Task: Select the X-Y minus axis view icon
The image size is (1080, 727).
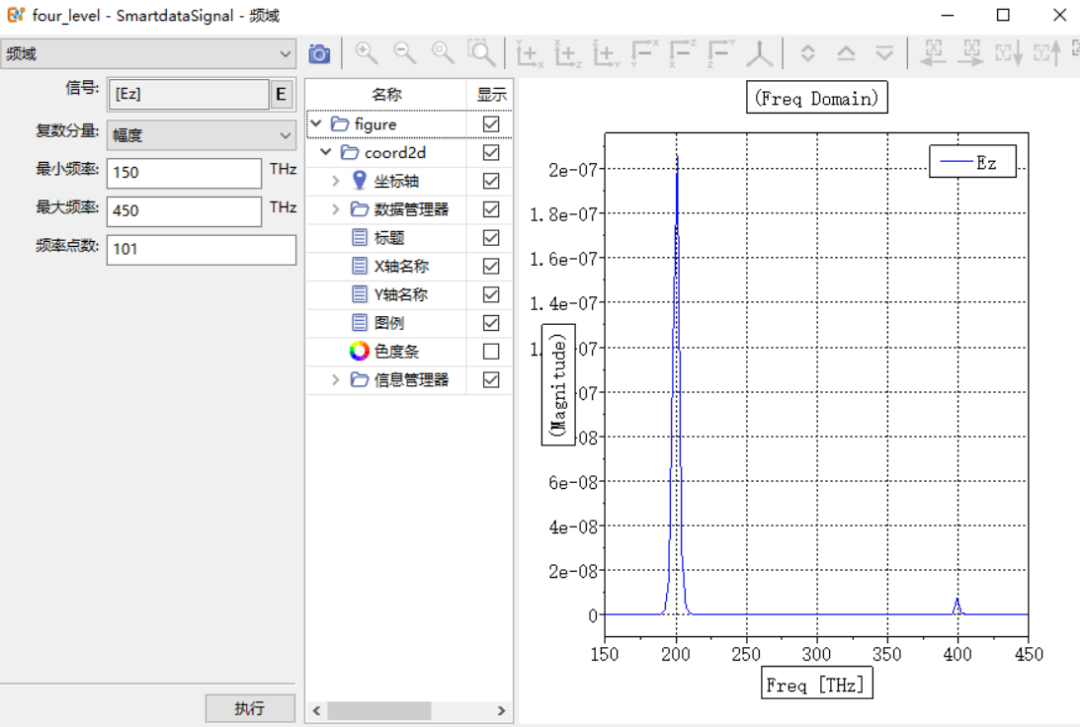Action: point(645,54)
